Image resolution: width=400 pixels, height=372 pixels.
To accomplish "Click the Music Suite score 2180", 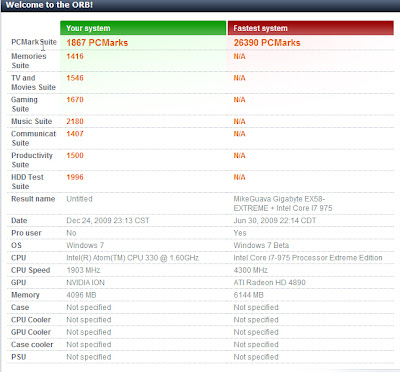I will 75,121.
